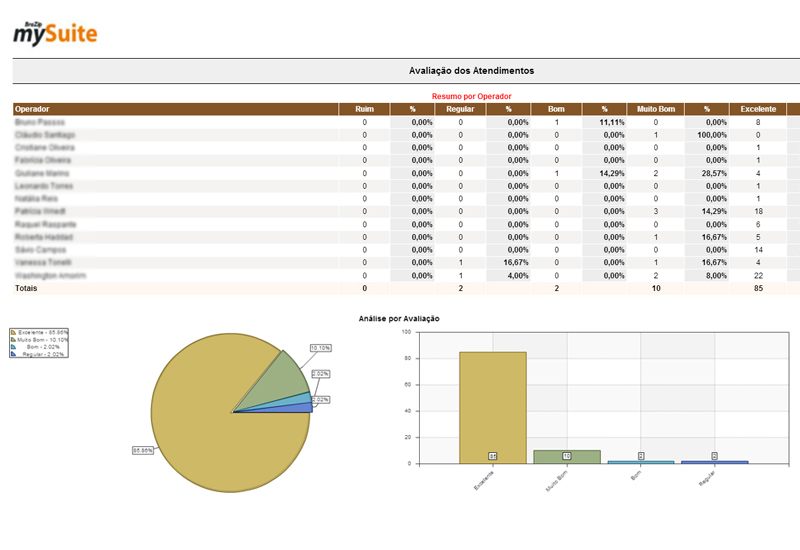Click the % header next to Regular
800x550 pixels.
[508, 109]
